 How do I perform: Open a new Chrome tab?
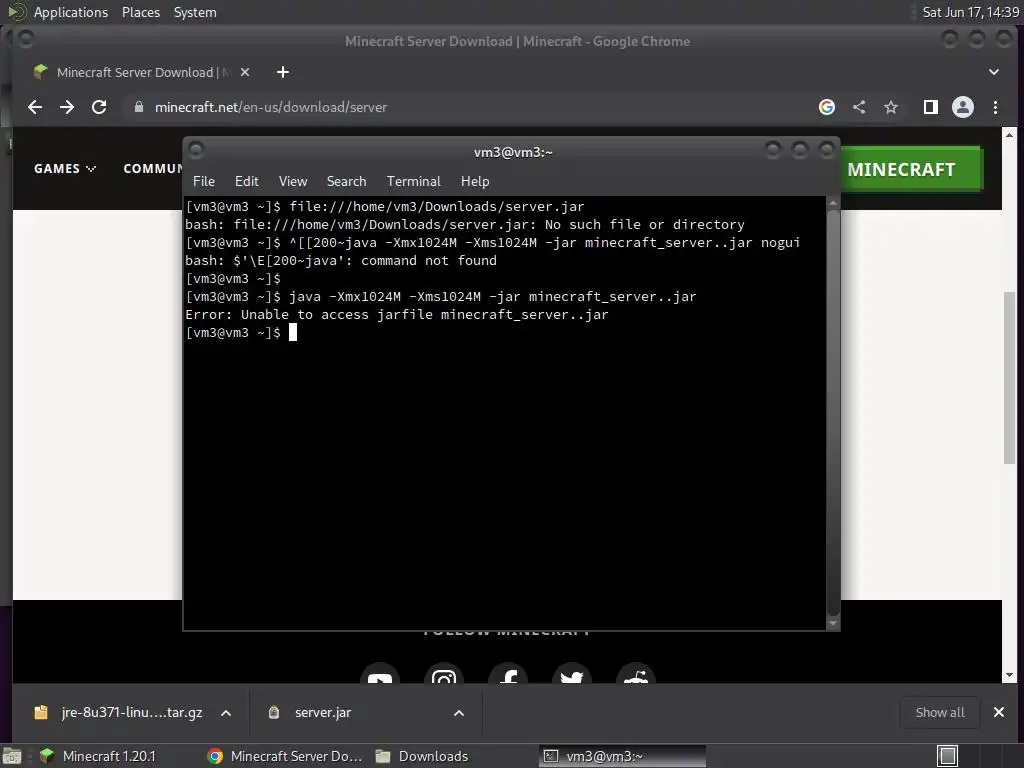point(283,72)
